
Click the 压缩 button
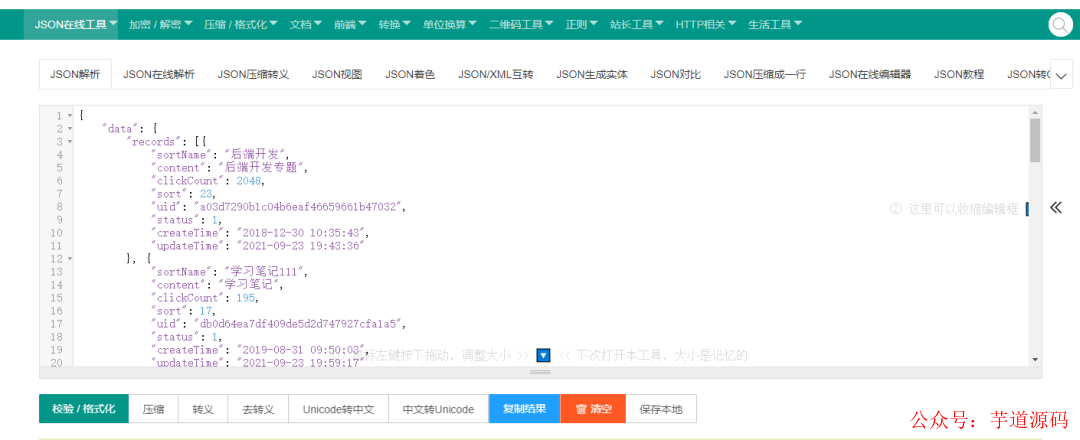(154, 409)
